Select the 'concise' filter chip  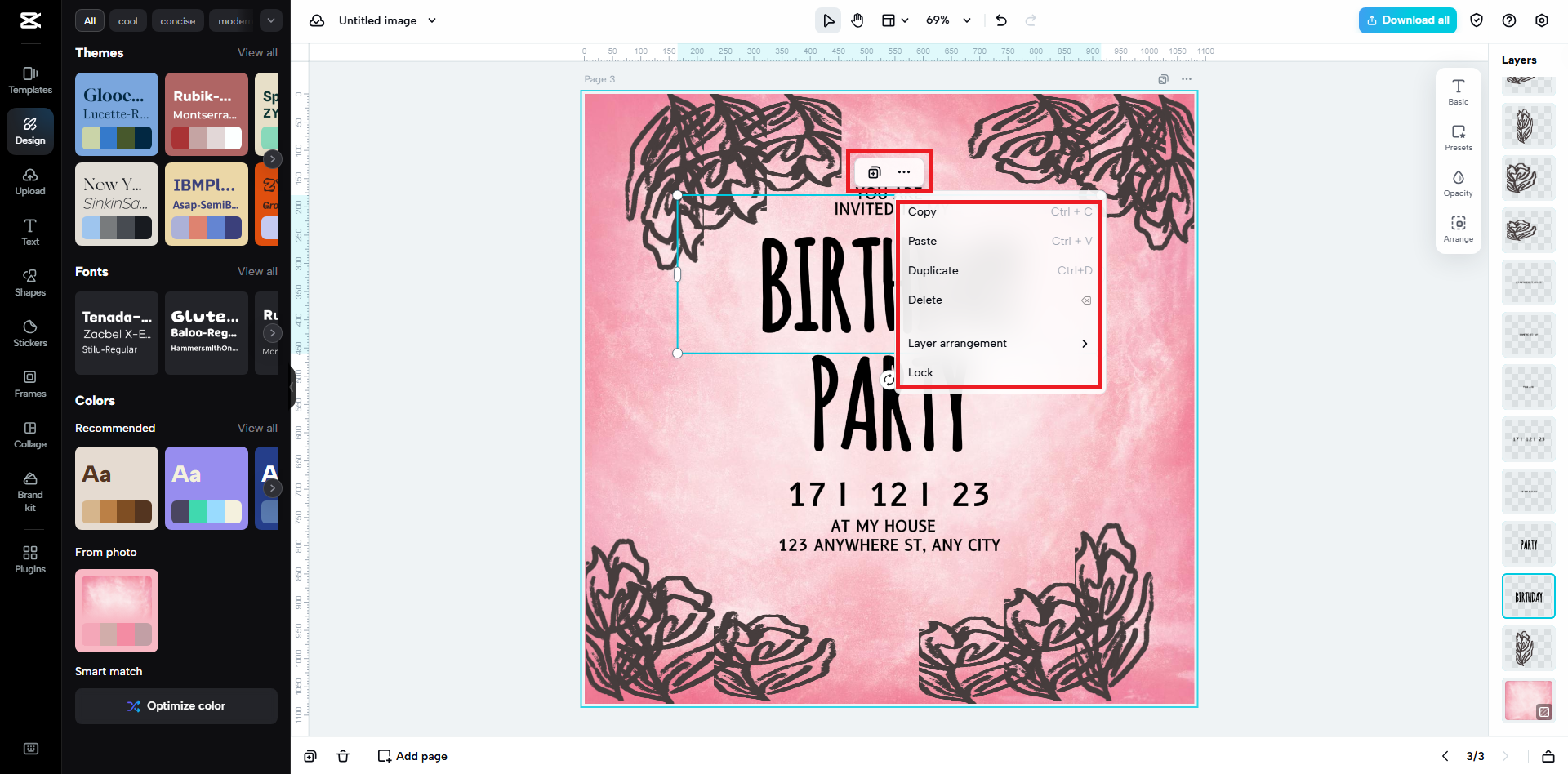(177, 21)
